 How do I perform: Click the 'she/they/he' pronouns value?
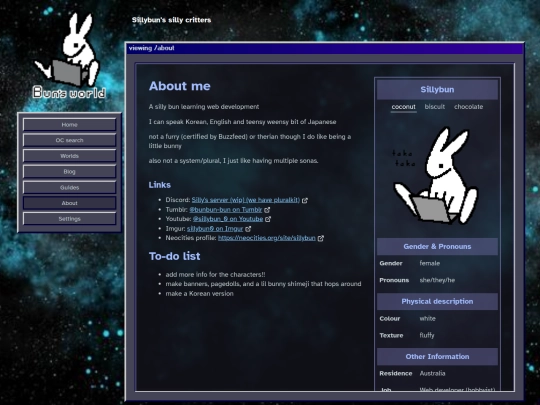click(x=437, y=280)
